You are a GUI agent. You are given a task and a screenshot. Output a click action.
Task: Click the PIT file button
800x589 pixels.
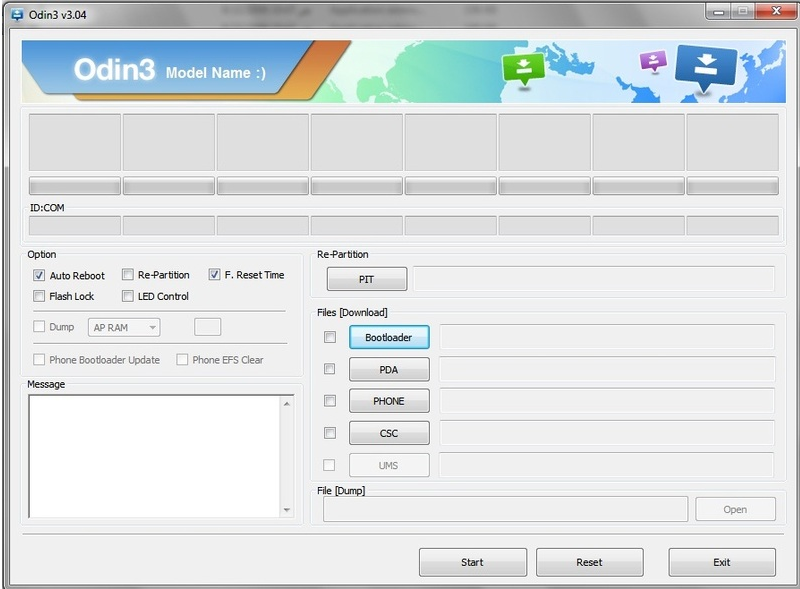367,279
